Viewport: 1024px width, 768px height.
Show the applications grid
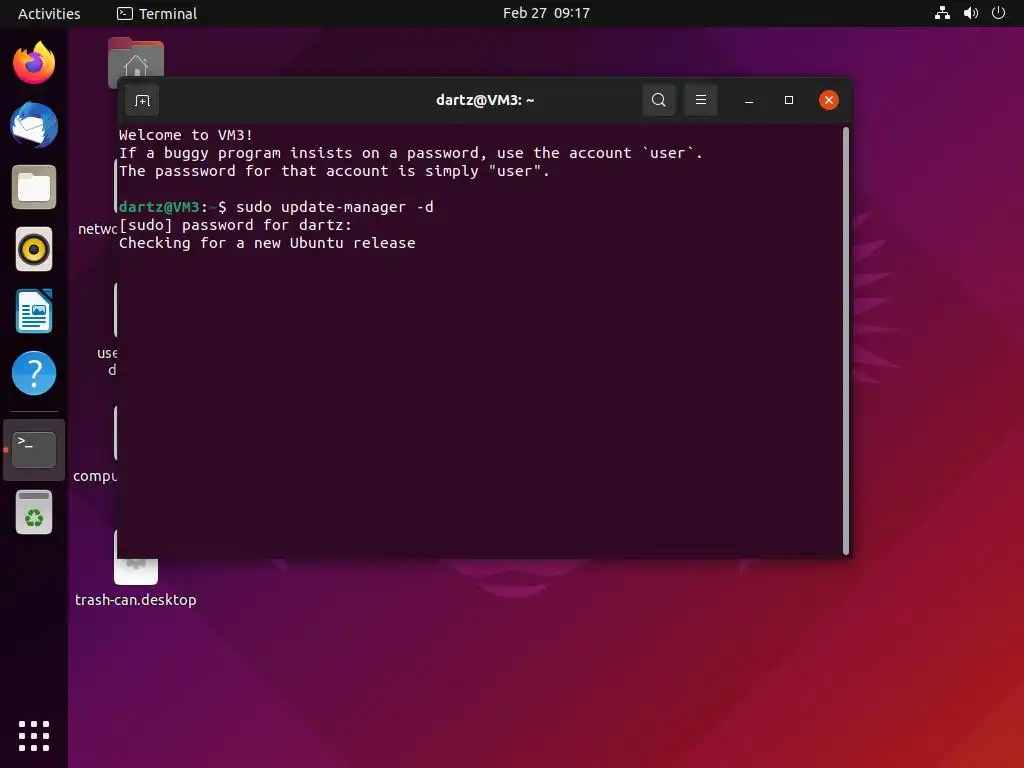[34, 736]
